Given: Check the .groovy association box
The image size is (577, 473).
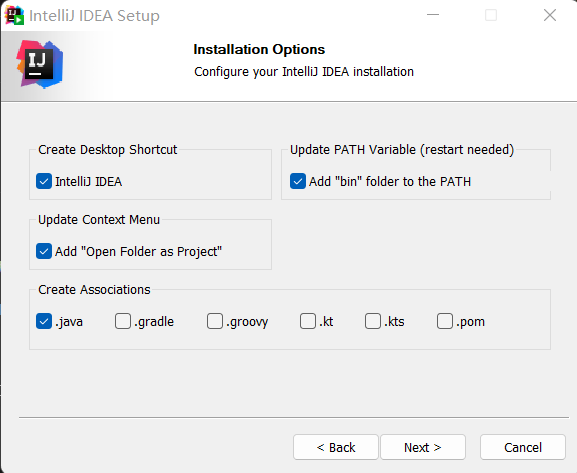Looking at the screenshot, I should (215, 321).
